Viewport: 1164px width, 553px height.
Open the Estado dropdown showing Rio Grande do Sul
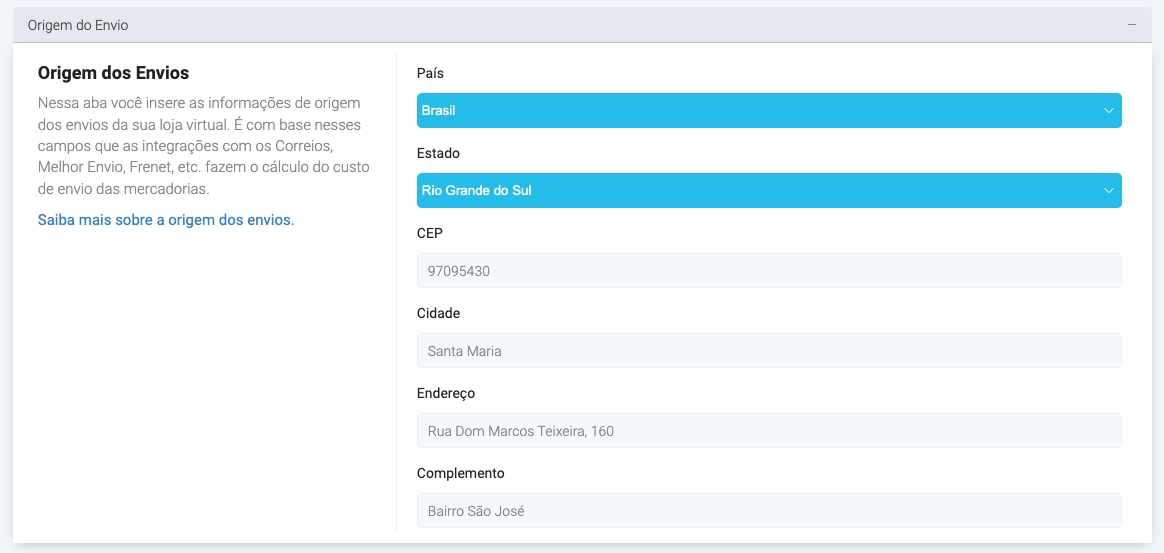pyautogui.click(x=760, y=191)
